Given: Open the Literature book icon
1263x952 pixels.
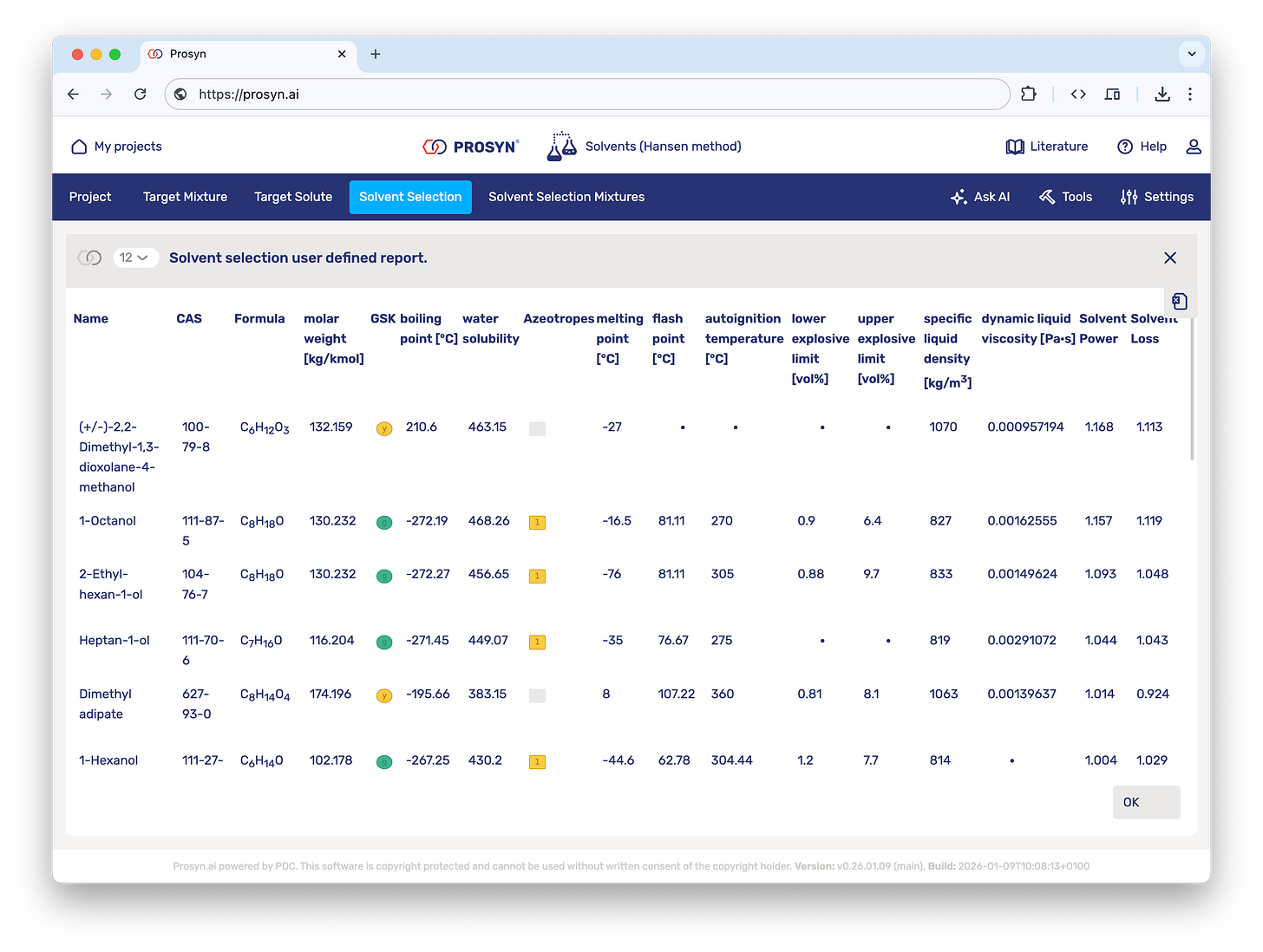Looking at the screenshot, I should [1014, 147].
